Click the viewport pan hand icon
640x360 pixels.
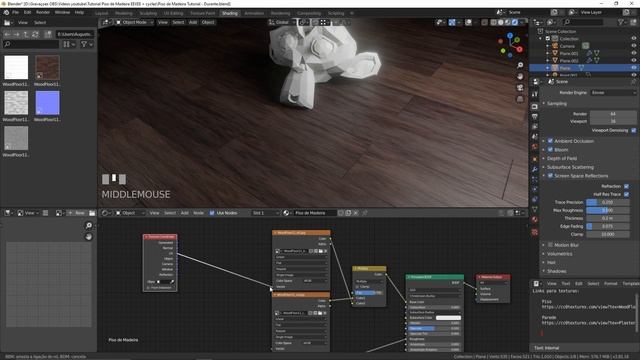520,77
